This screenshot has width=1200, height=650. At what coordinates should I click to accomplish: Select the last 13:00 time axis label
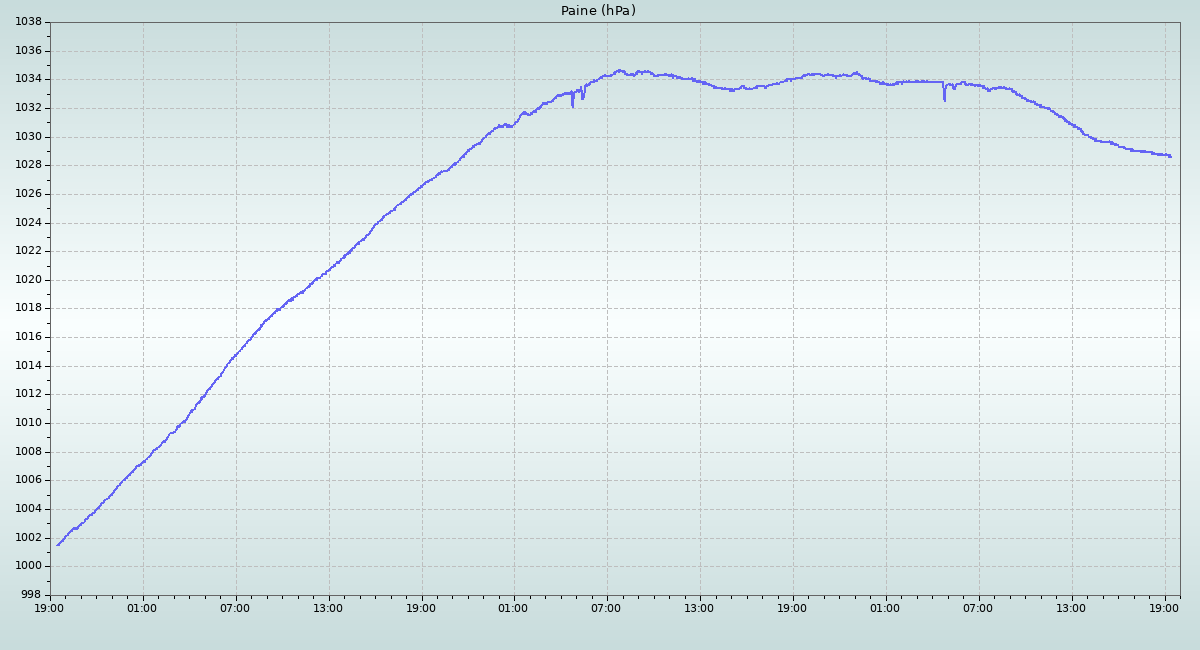point(1072,608)
